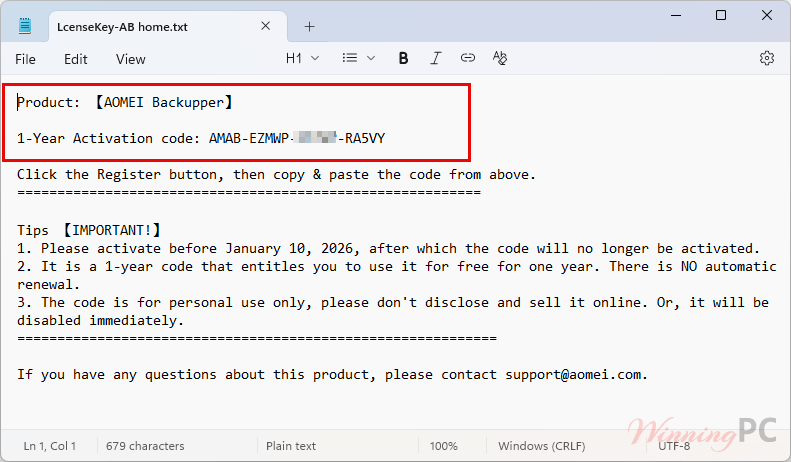Click the Notepad app icon
The image size is (791, 462).
tap(25, 26)
